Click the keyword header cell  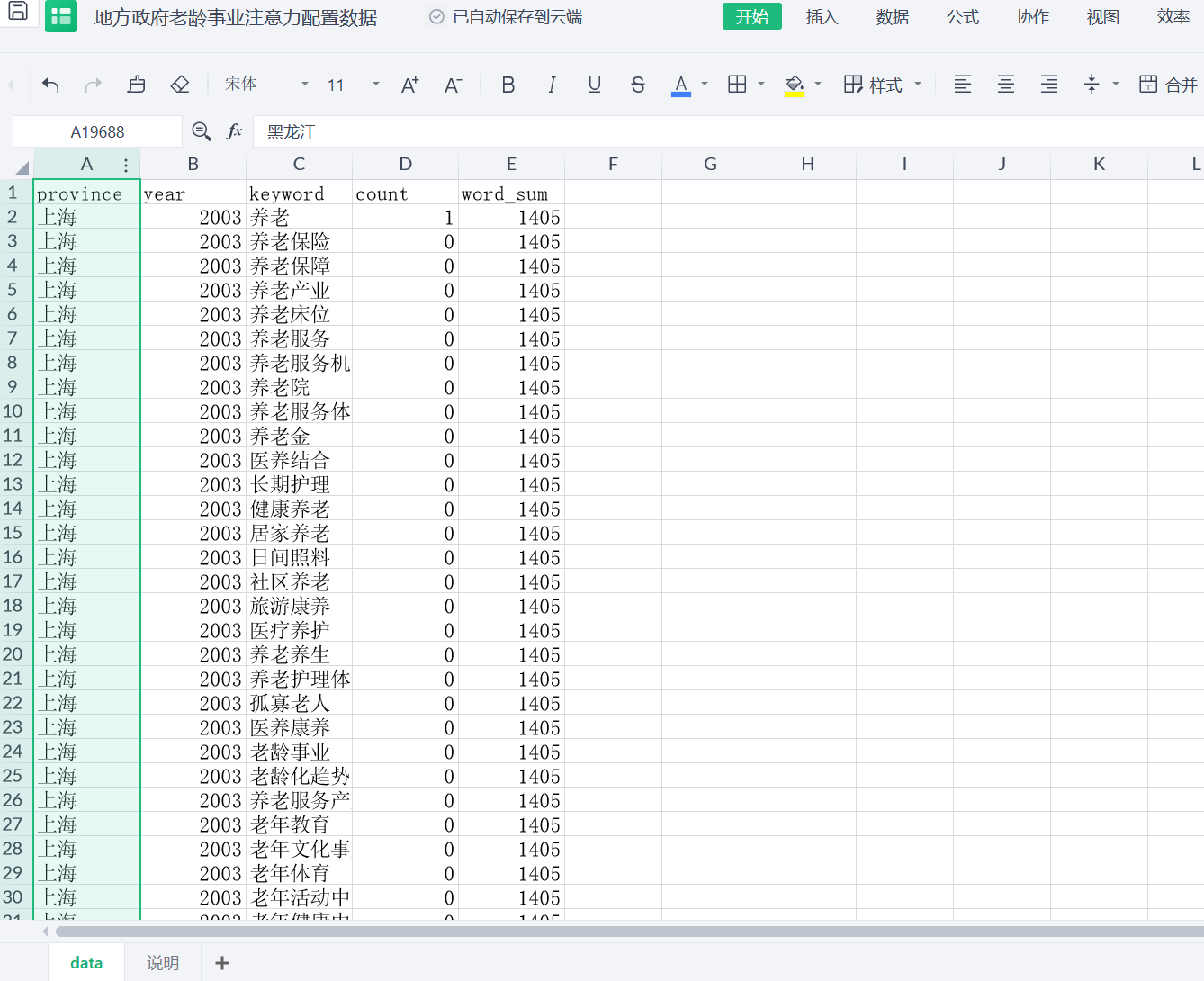[x=299, y=193]
